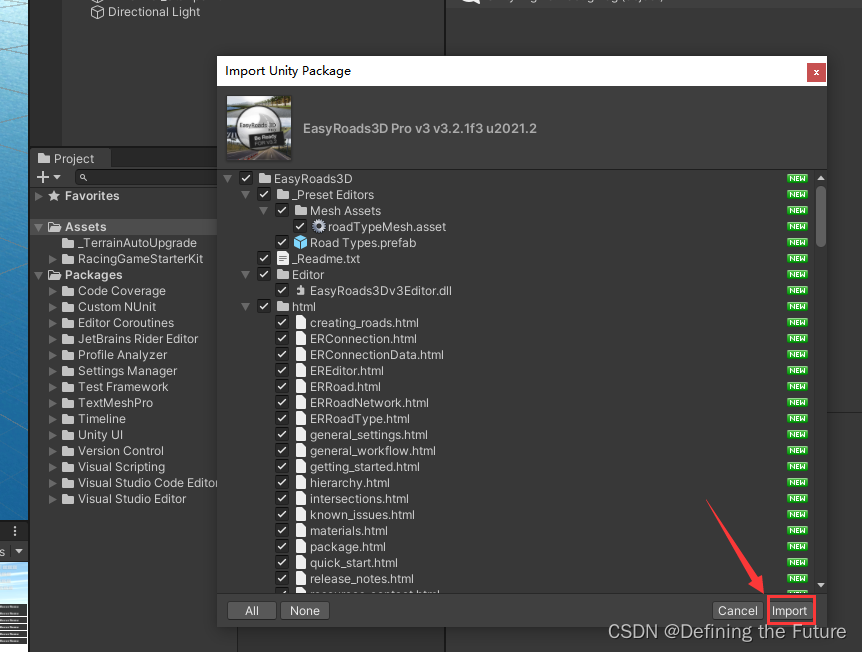The image size is (862, 652).
Task: Expand the Visual Scripting package arrow
Action: 52,467
